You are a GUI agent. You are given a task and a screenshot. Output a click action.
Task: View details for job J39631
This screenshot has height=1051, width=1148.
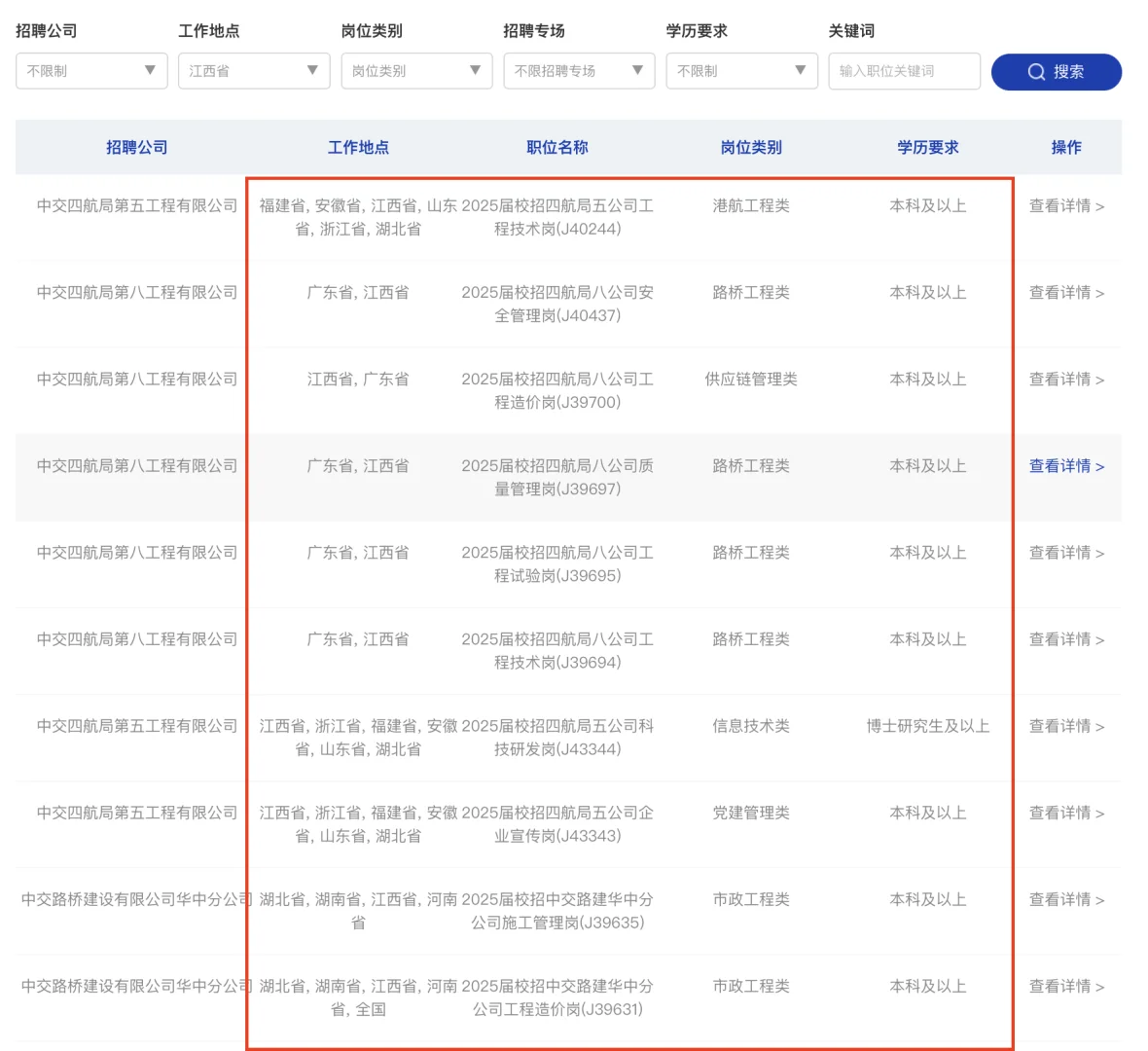coord(1066,986)
